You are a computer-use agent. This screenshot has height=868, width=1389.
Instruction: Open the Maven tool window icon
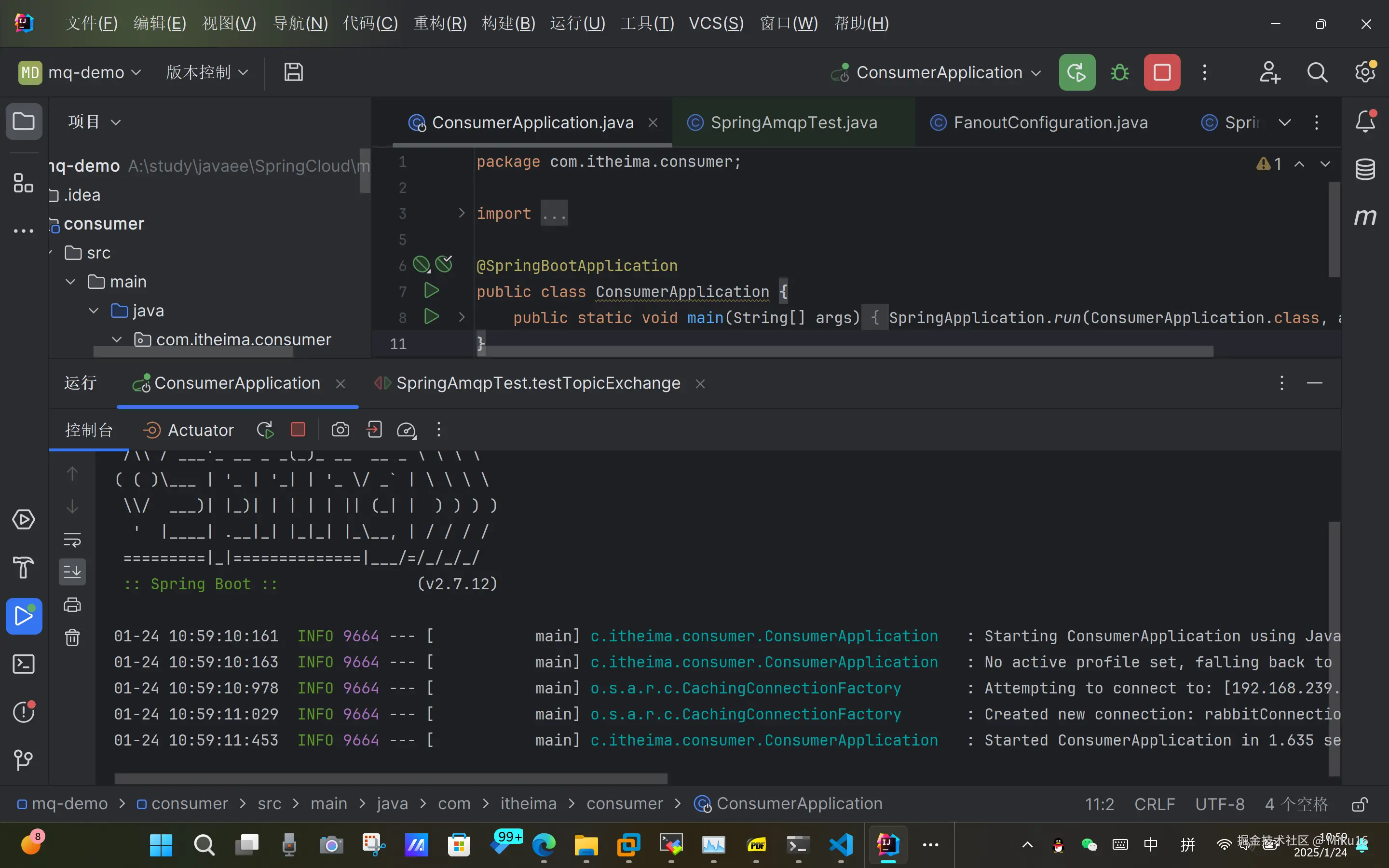coord(1365,217)
